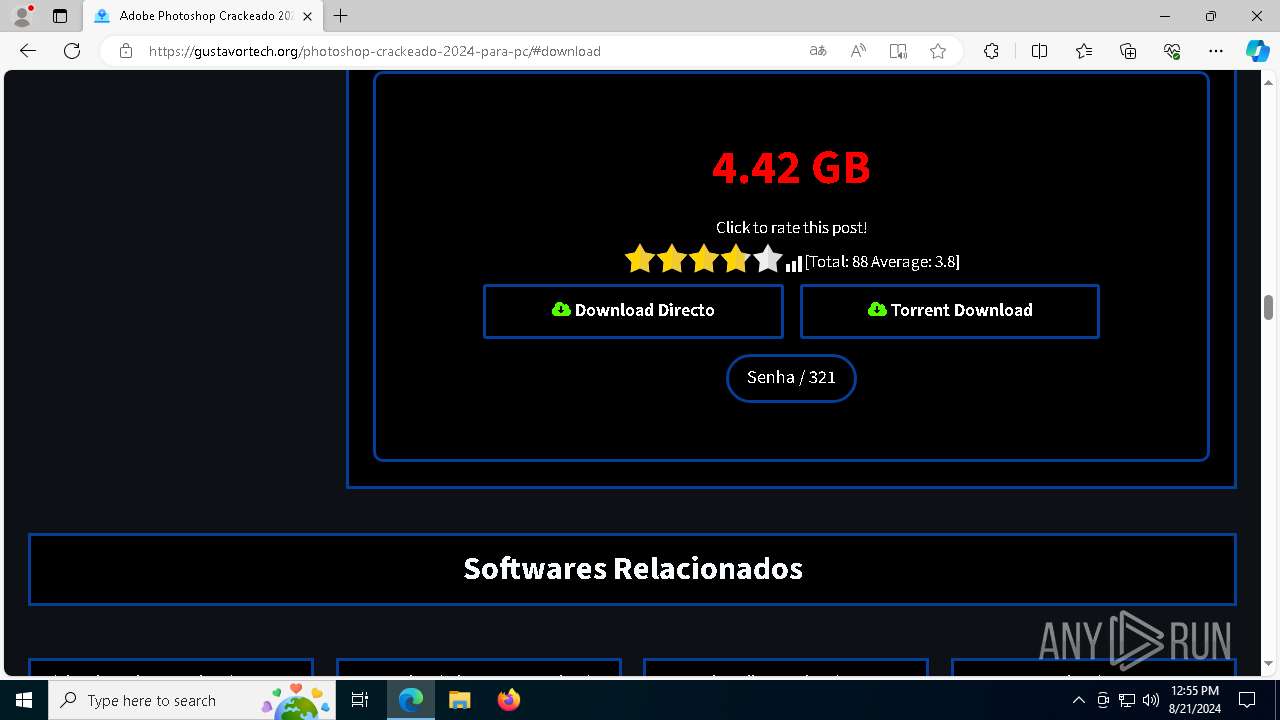This screenshot has height=720, width=1280.
Task: Click the page vertical scrollbar thumb
Action: click(x=1269, y=308)
